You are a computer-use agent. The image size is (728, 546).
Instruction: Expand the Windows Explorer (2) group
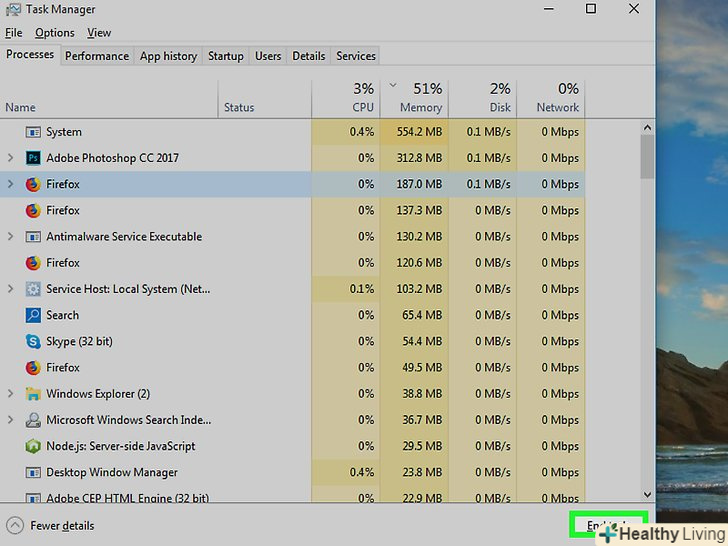[10, 394]
